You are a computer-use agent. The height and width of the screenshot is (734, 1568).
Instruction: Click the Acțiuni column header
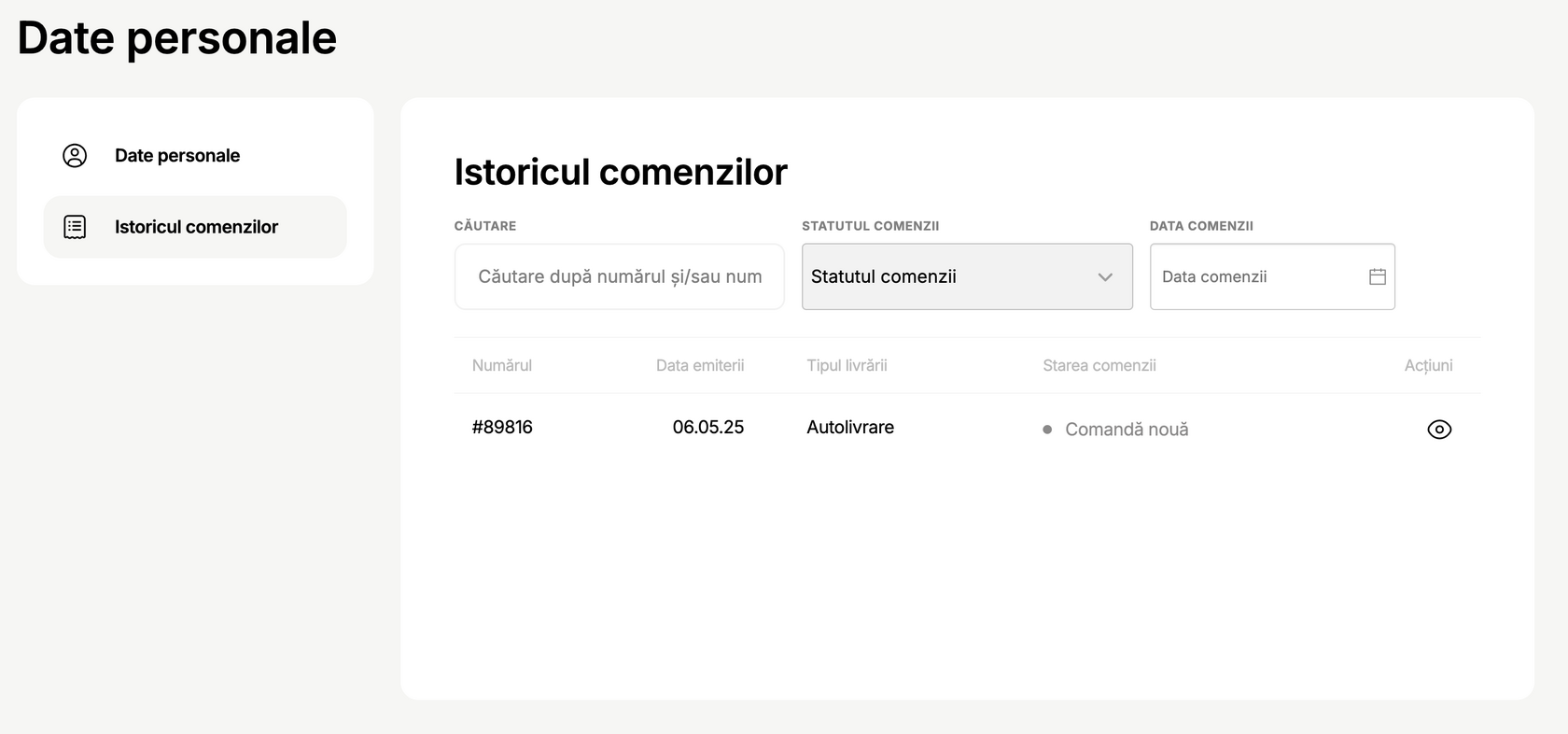[x=1428, y=365]
